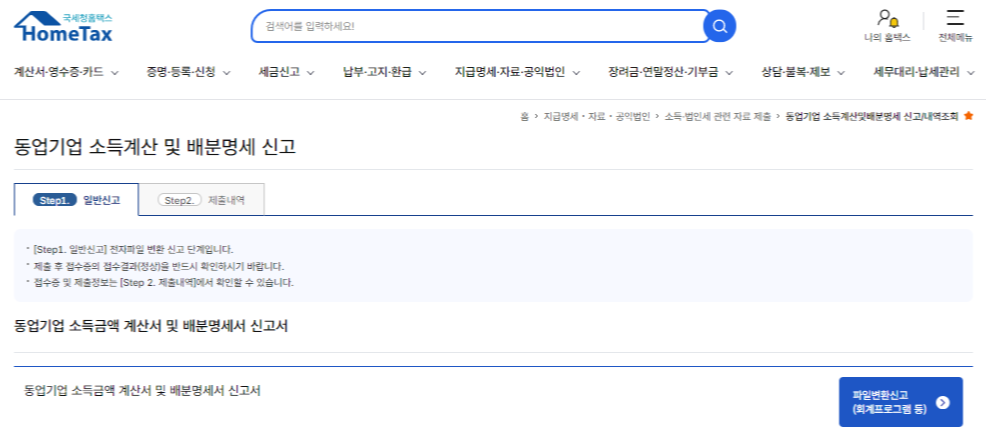
Task: Open the 납부·고지·환급 menu
Action: click(x=384, y=72)
